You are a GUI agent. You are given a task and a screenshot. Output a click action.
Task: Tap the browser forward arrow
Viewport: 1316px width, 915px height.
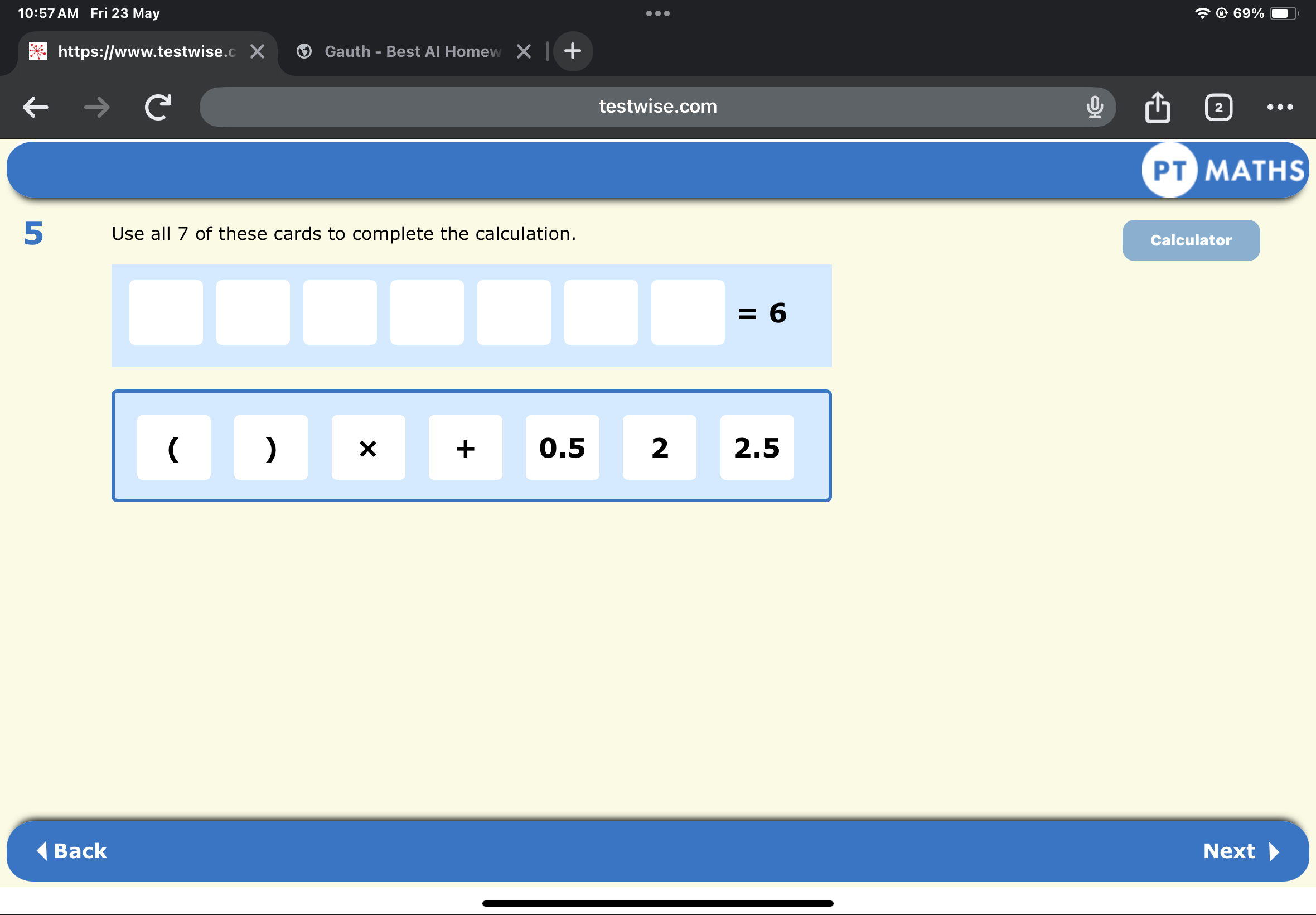point(96,107)
